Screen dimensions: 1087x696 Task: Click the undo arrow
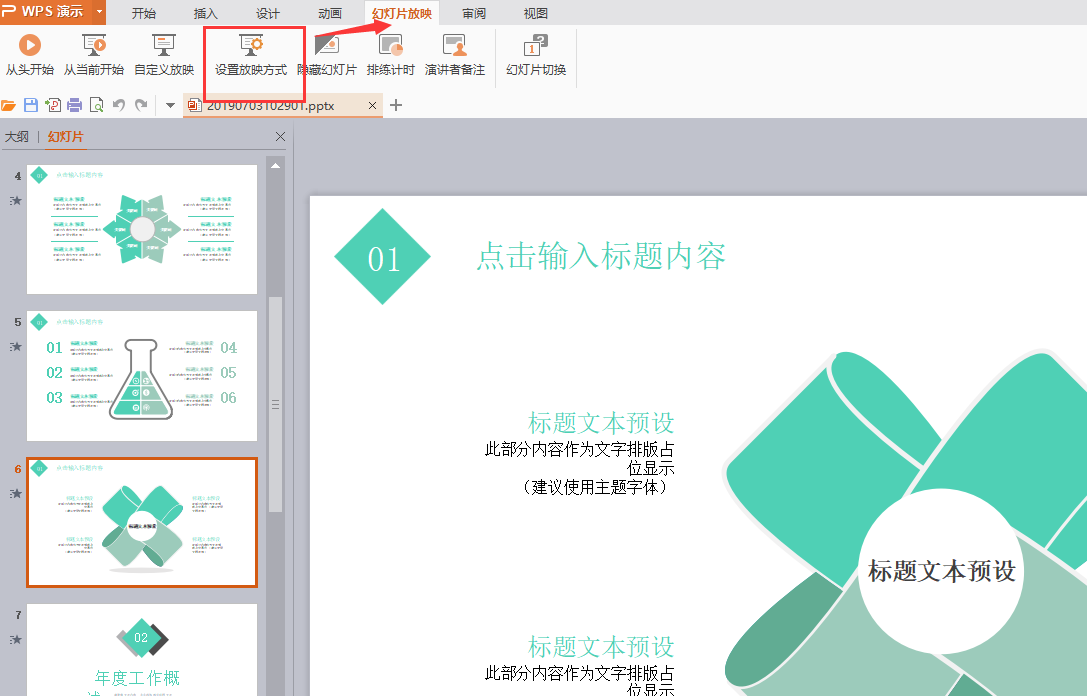[x=119, y=105]
